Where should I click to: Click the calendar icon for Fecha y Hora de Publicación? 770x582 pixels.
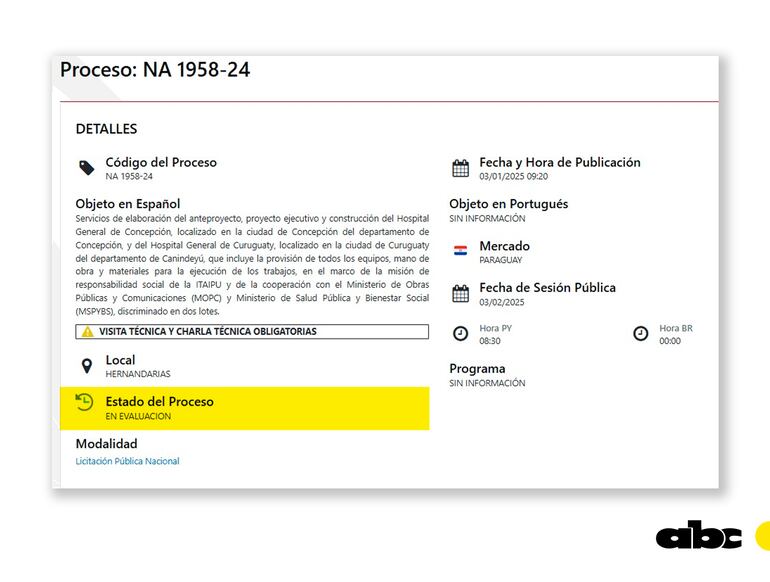[x=460, y=168]
